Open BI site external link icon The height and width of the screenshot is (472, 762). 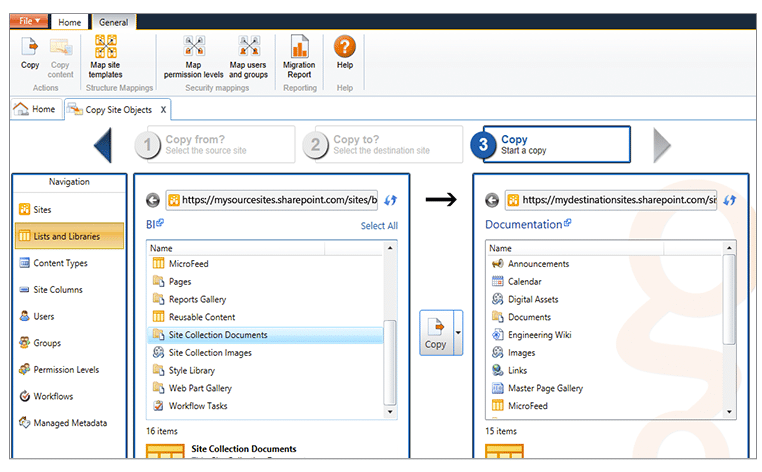[160, 222]
